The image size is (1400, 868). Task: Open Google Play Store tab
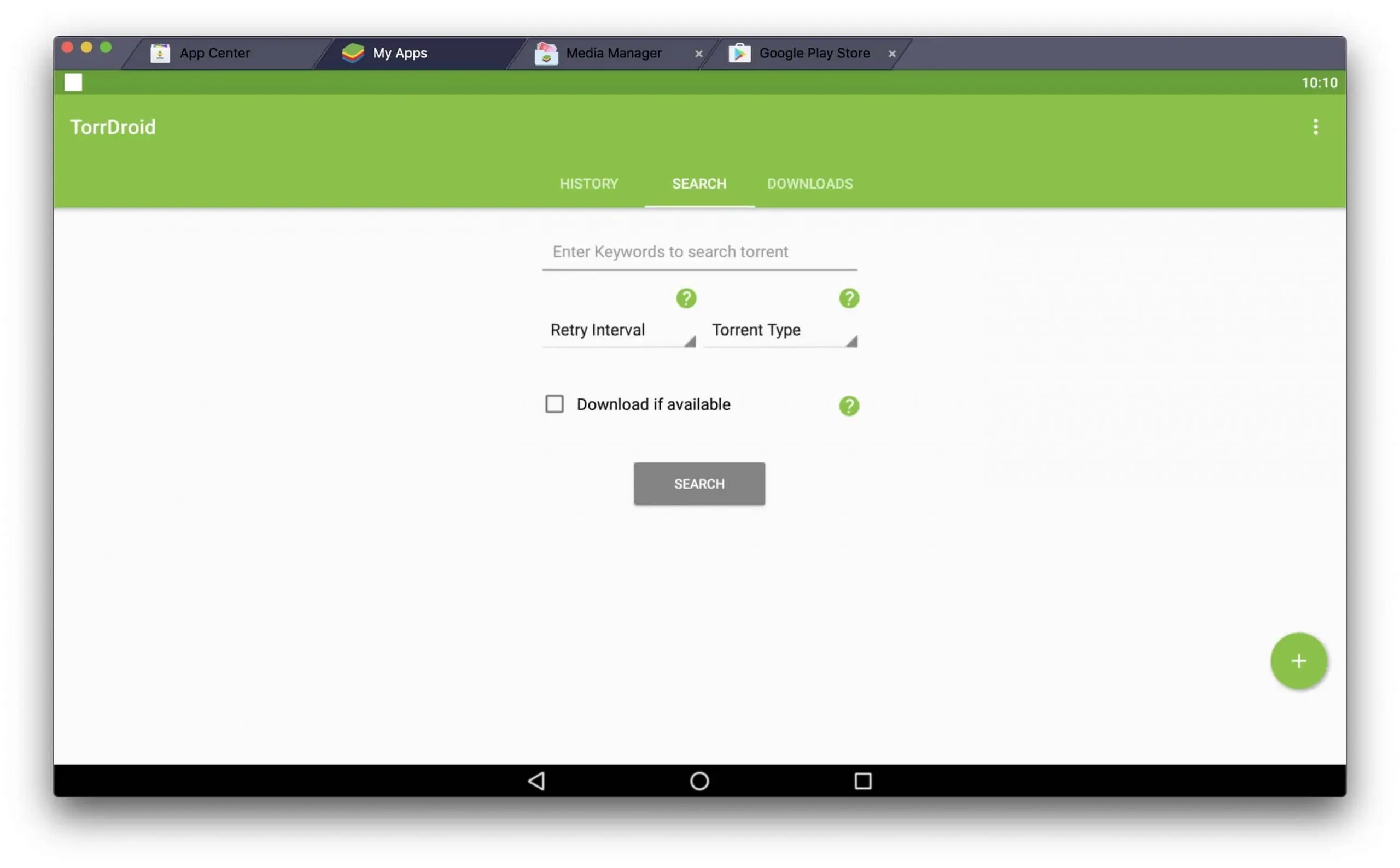pos(814,53)
